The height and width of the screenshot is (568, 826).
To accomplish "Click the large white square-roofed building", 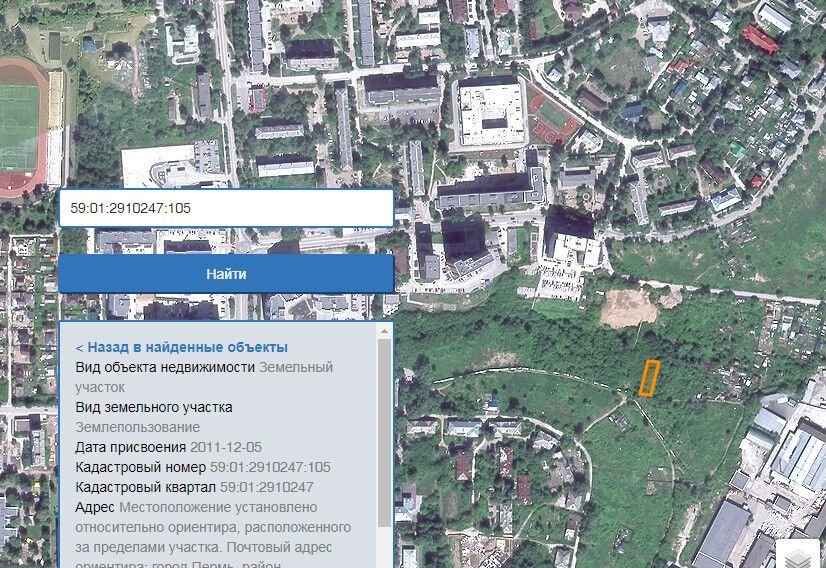I will [x=492, y=110].
